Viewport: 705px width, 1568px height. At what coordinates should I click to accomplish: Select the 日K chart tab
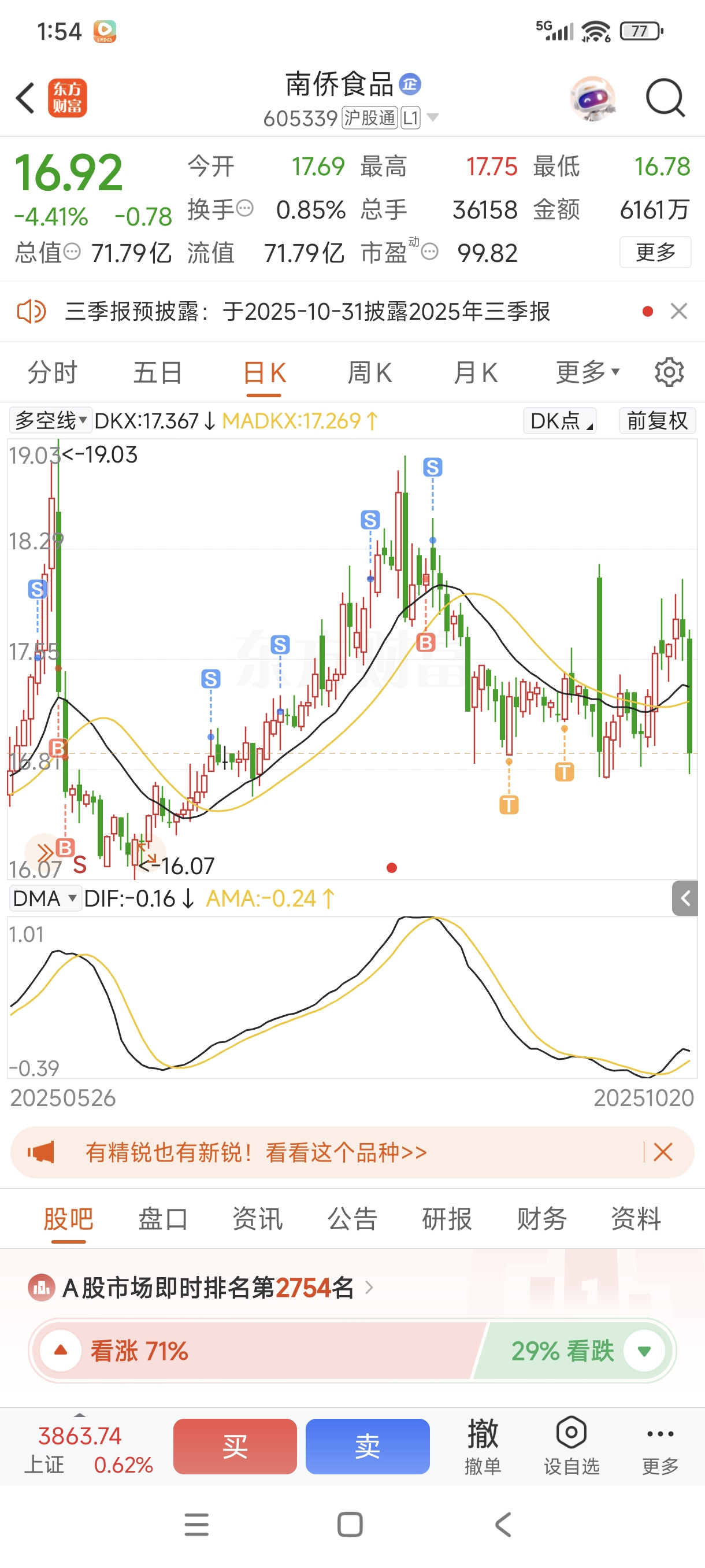[264, 372]
